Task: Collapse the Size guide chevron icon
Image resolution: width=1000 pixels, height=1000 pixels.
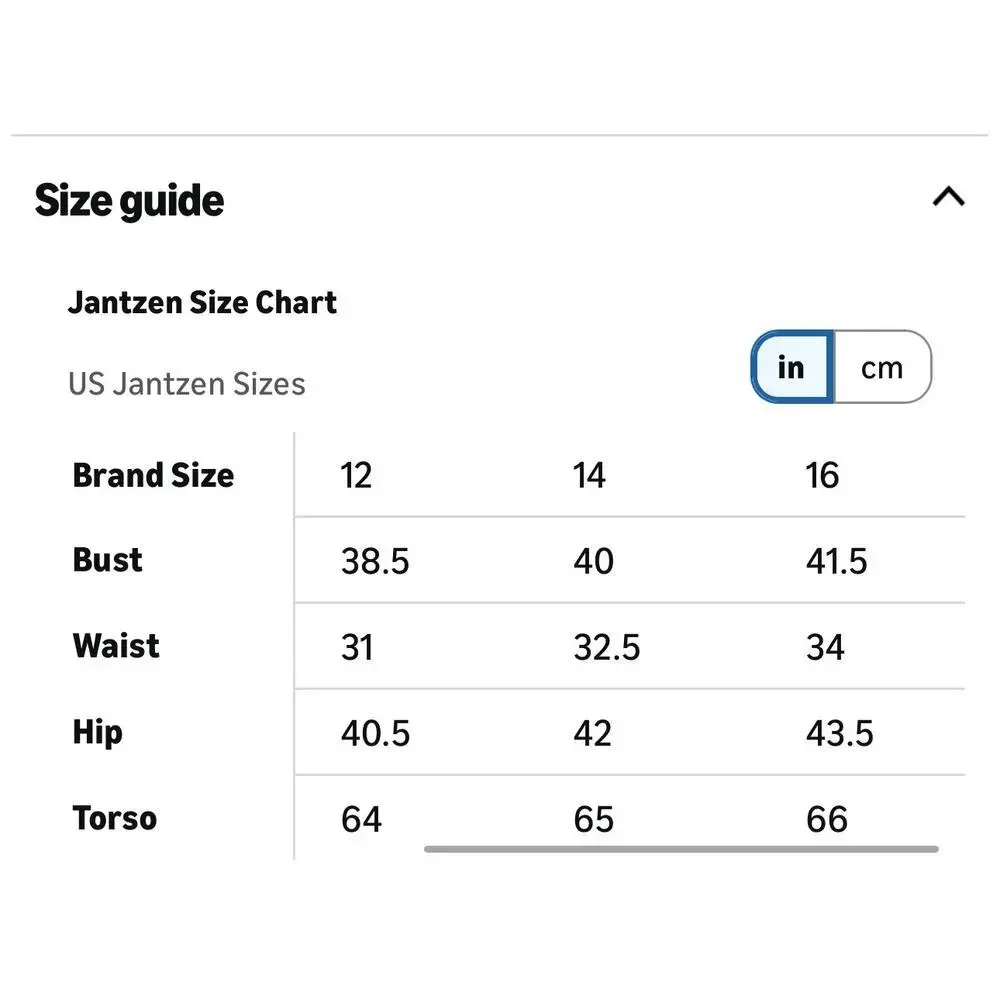Action: [948, 196]
